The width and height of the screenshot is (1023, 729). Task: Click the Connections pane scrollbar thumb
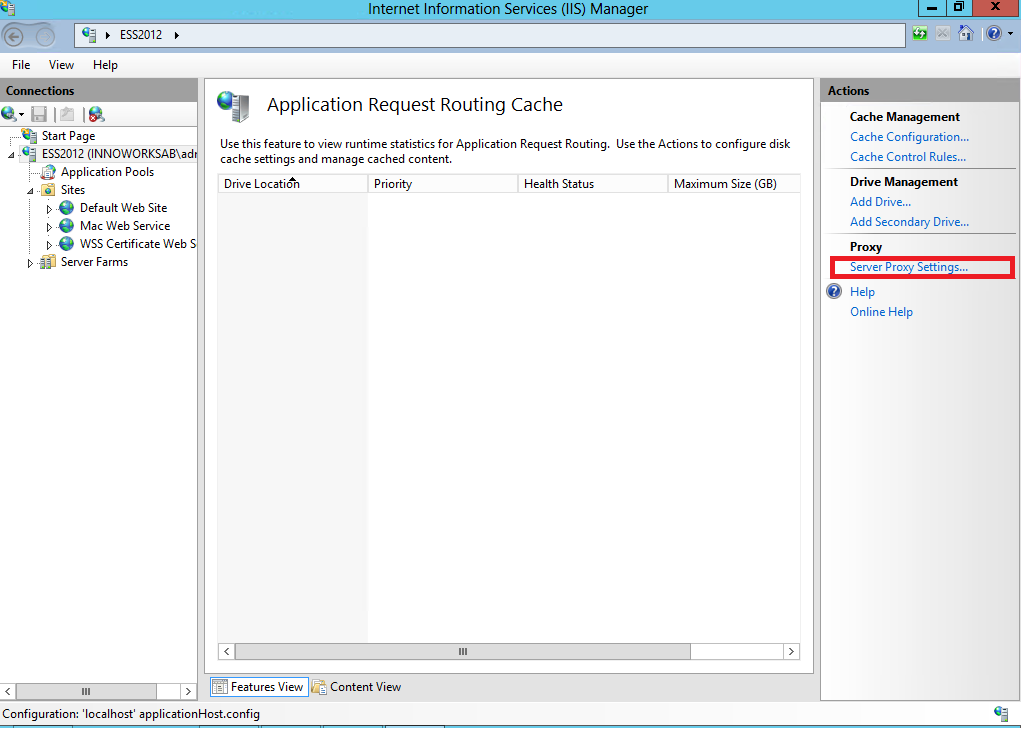coord(86,691)
